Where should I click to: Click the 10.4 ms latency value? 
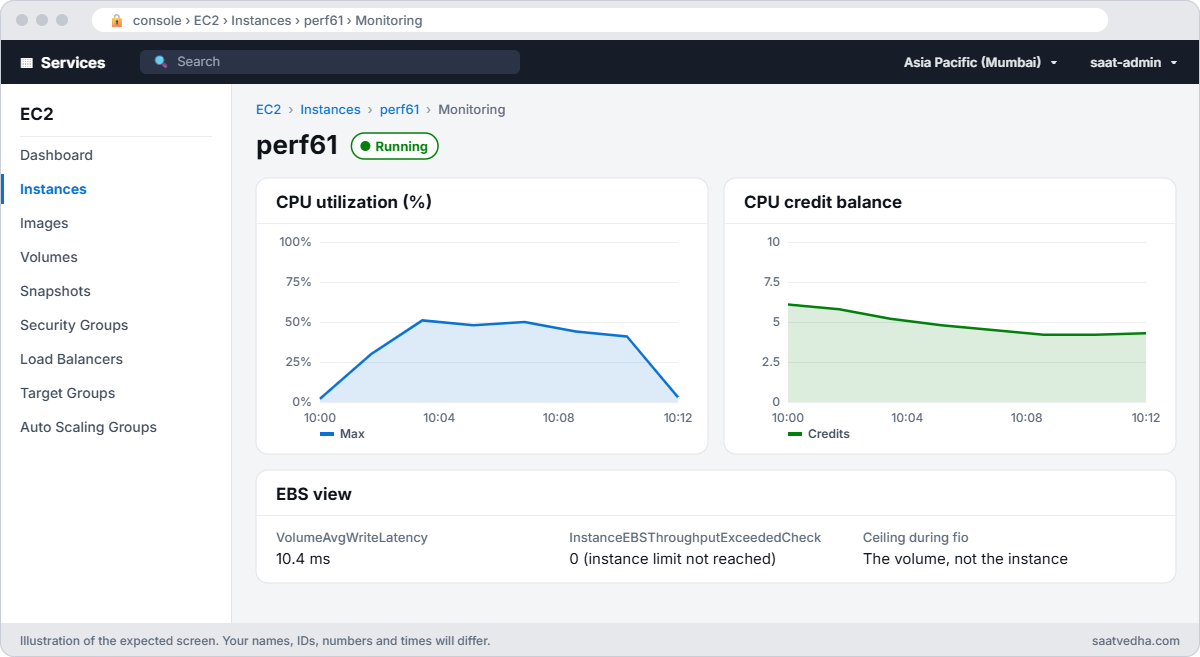point(303,559)
